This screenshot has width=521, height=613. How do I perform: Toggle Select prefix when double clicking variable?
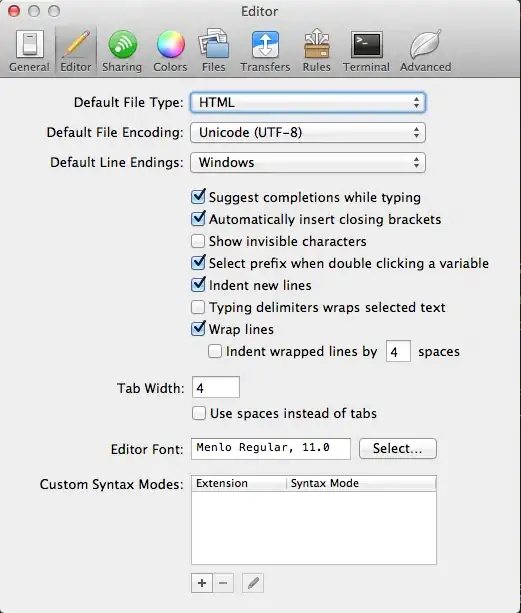click(x=198, y=263)
